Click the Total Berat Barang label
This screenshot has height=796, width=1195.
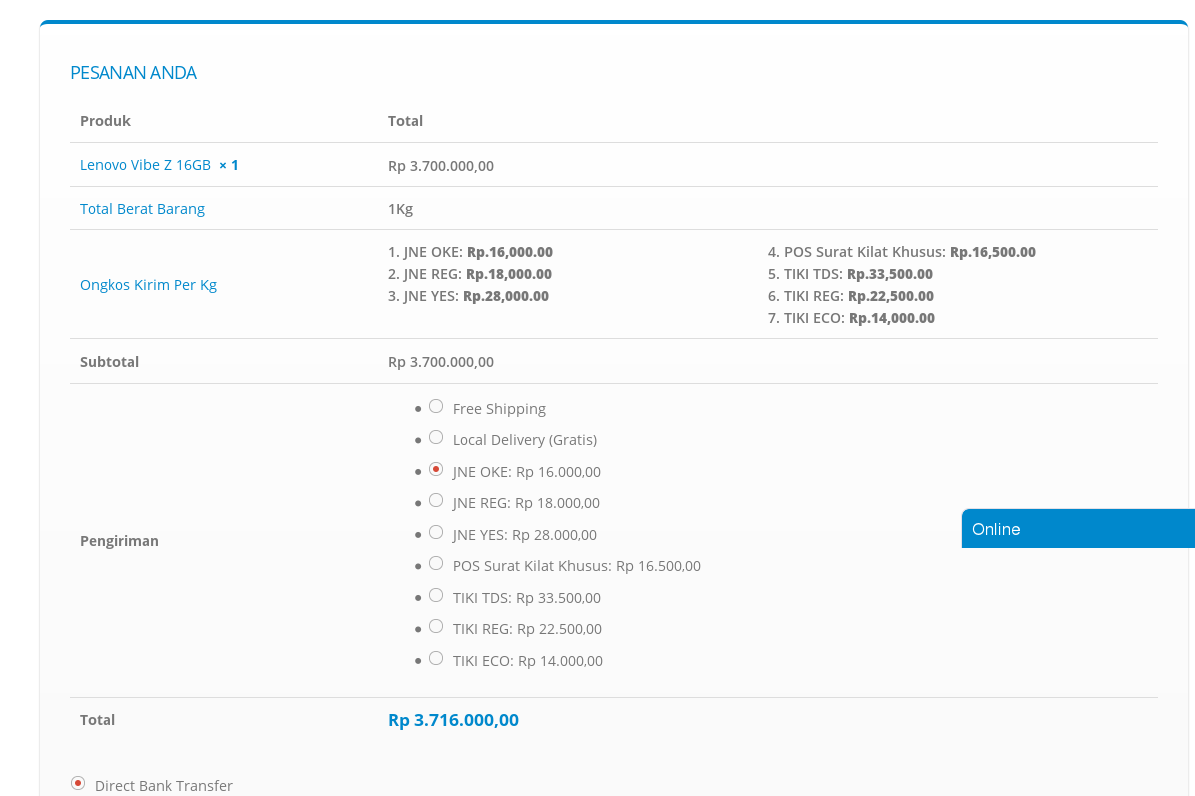[142, 209]
